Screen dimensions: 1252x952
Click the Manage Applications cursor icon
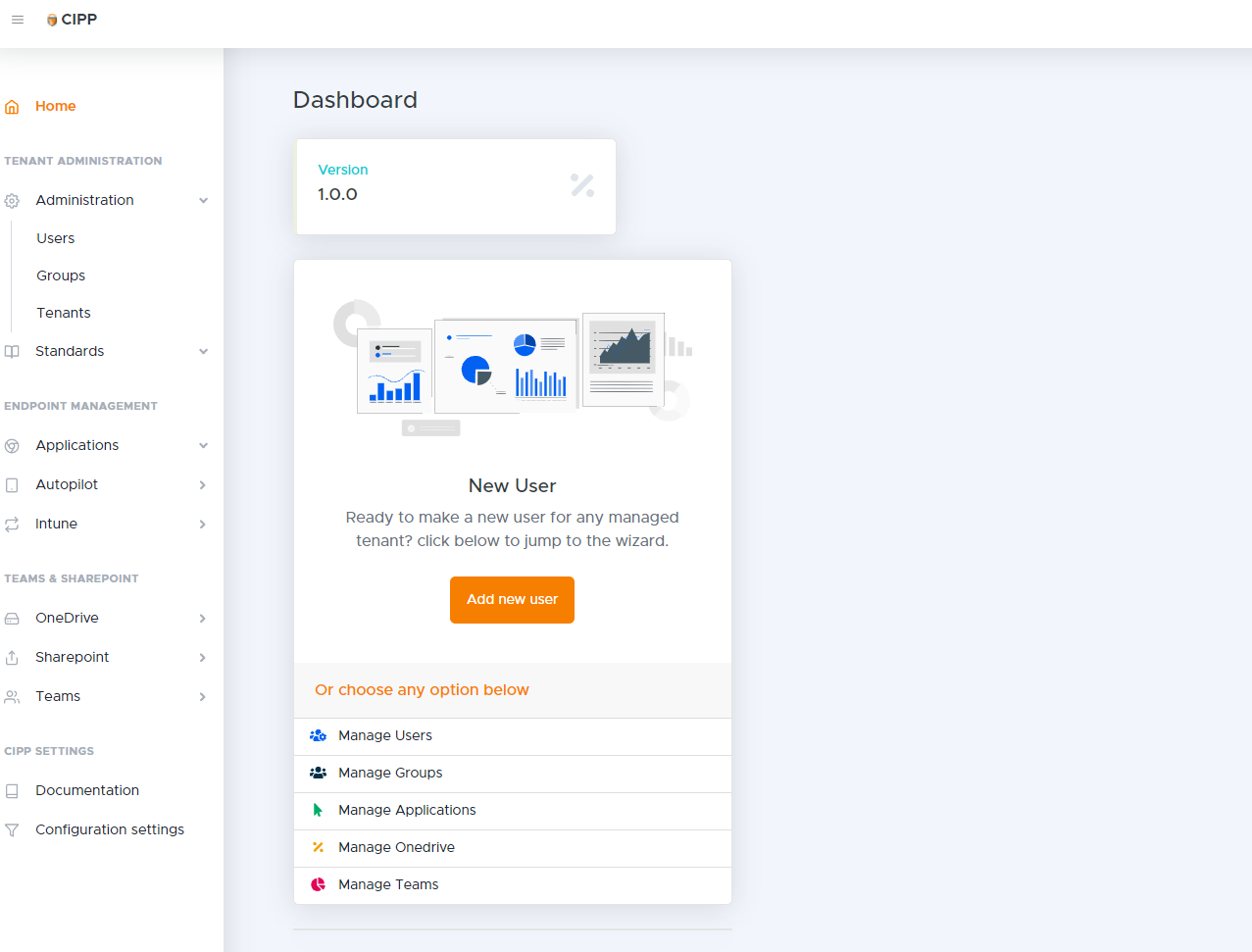pos(318,810)
